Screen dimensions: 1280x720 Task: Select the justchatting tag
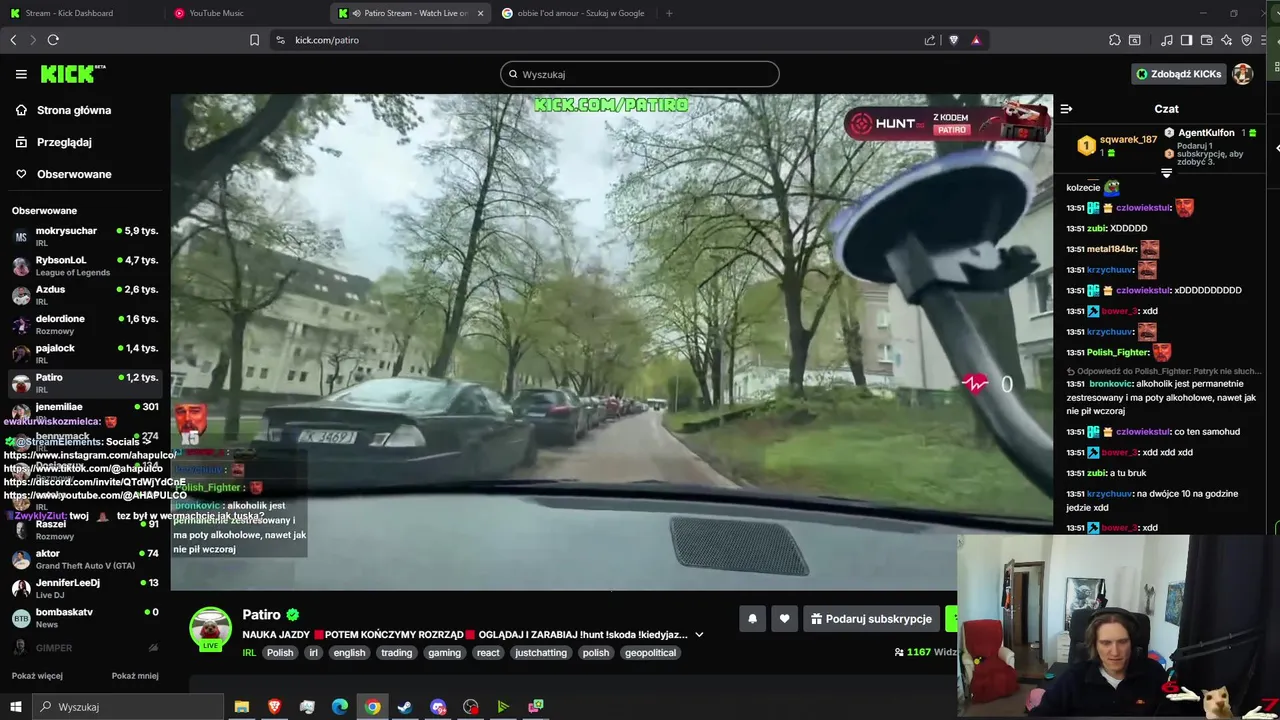(x=541, y=653)
